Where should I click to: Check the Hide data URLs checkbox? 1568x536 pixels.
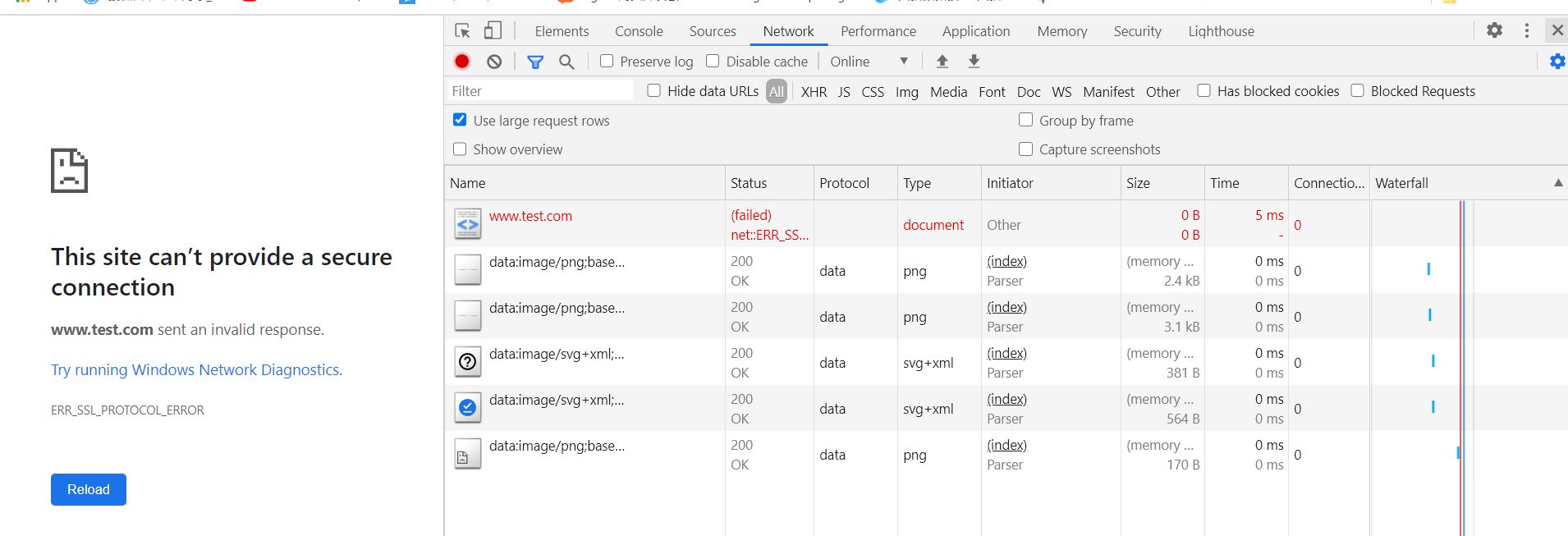[x=654, y=90]
